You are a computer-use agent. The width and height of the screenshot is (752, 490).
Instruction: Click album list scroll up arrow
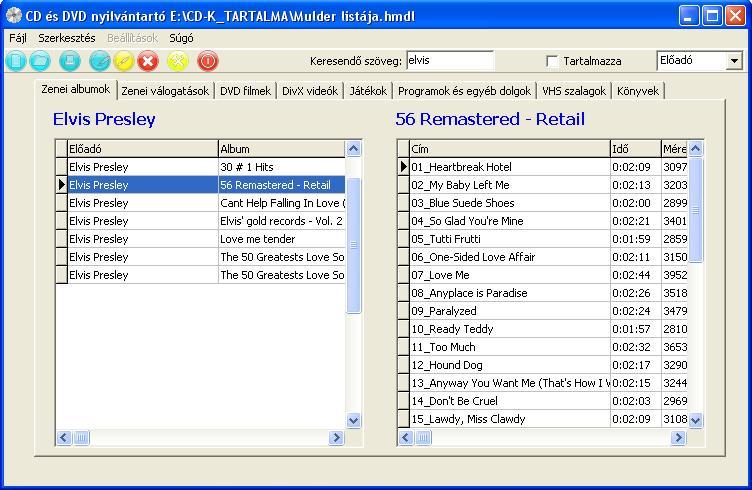[x=353, y=149]
